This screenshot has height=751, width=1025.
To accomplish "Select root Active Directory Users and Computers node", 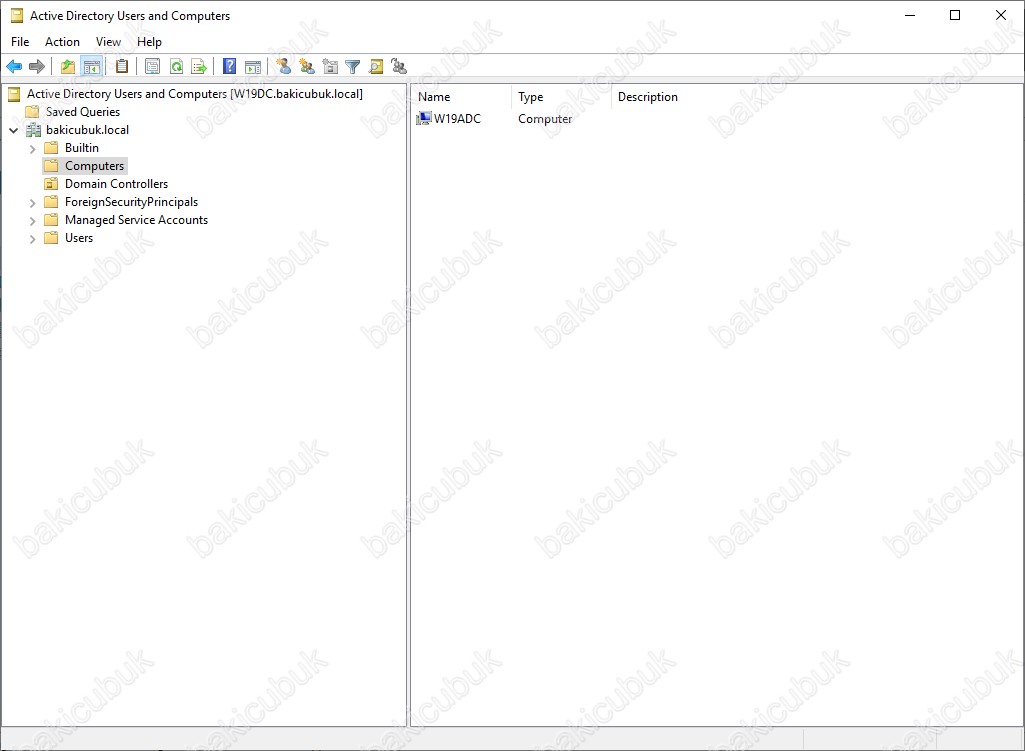I will pos(195,94).
